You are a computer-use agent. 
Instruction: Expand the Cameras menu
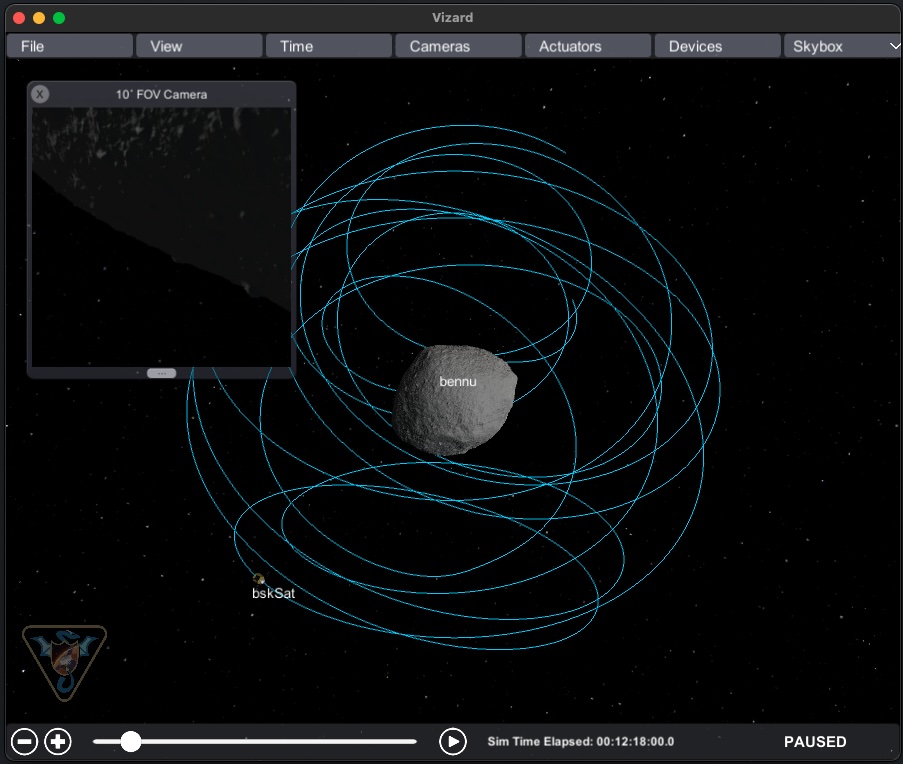tap(458, 46)
